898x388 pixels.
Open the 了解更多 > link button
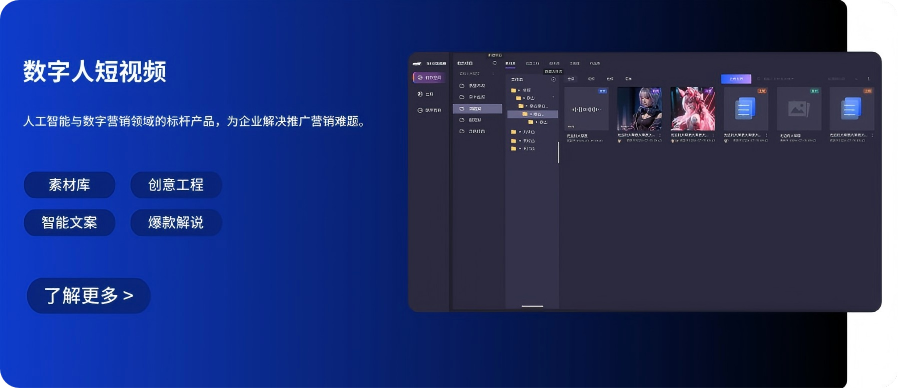89,296
